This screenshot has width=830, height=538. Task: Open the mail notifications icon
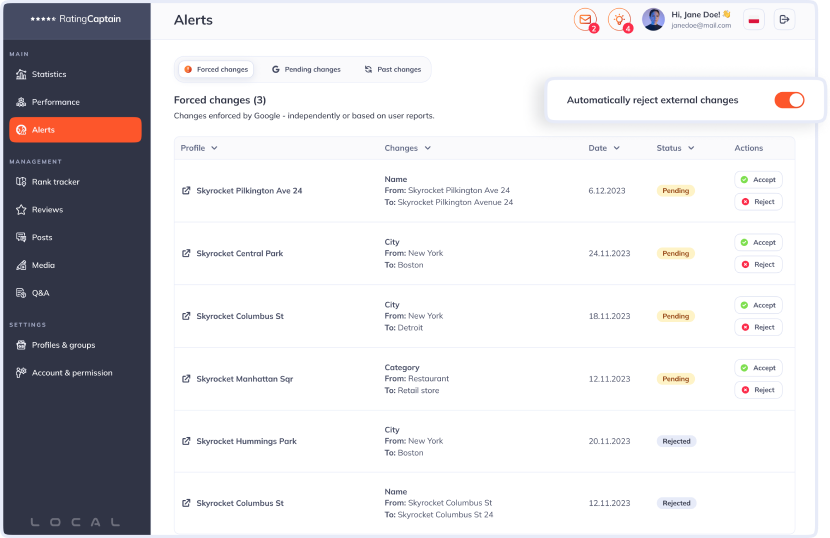[585, 19]
